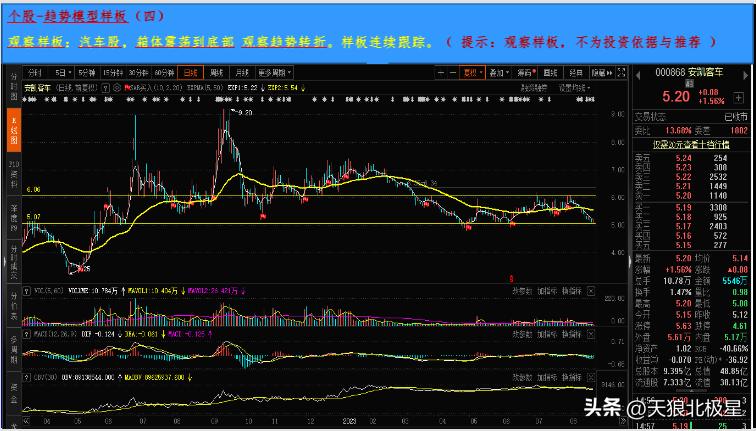
Task: Open F10 资料 in left sidebar
Action: pyautogui.click(x=14, y=173)
